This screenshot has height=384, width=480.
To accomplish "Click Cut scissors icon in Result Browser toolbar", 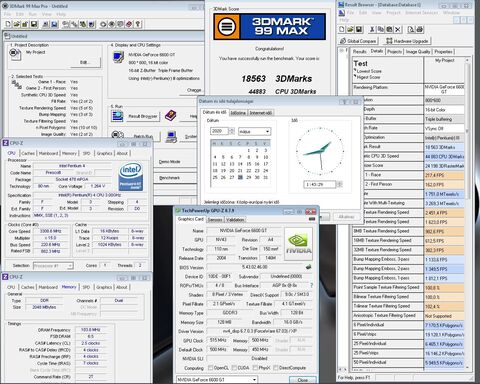I will (372, 30).
